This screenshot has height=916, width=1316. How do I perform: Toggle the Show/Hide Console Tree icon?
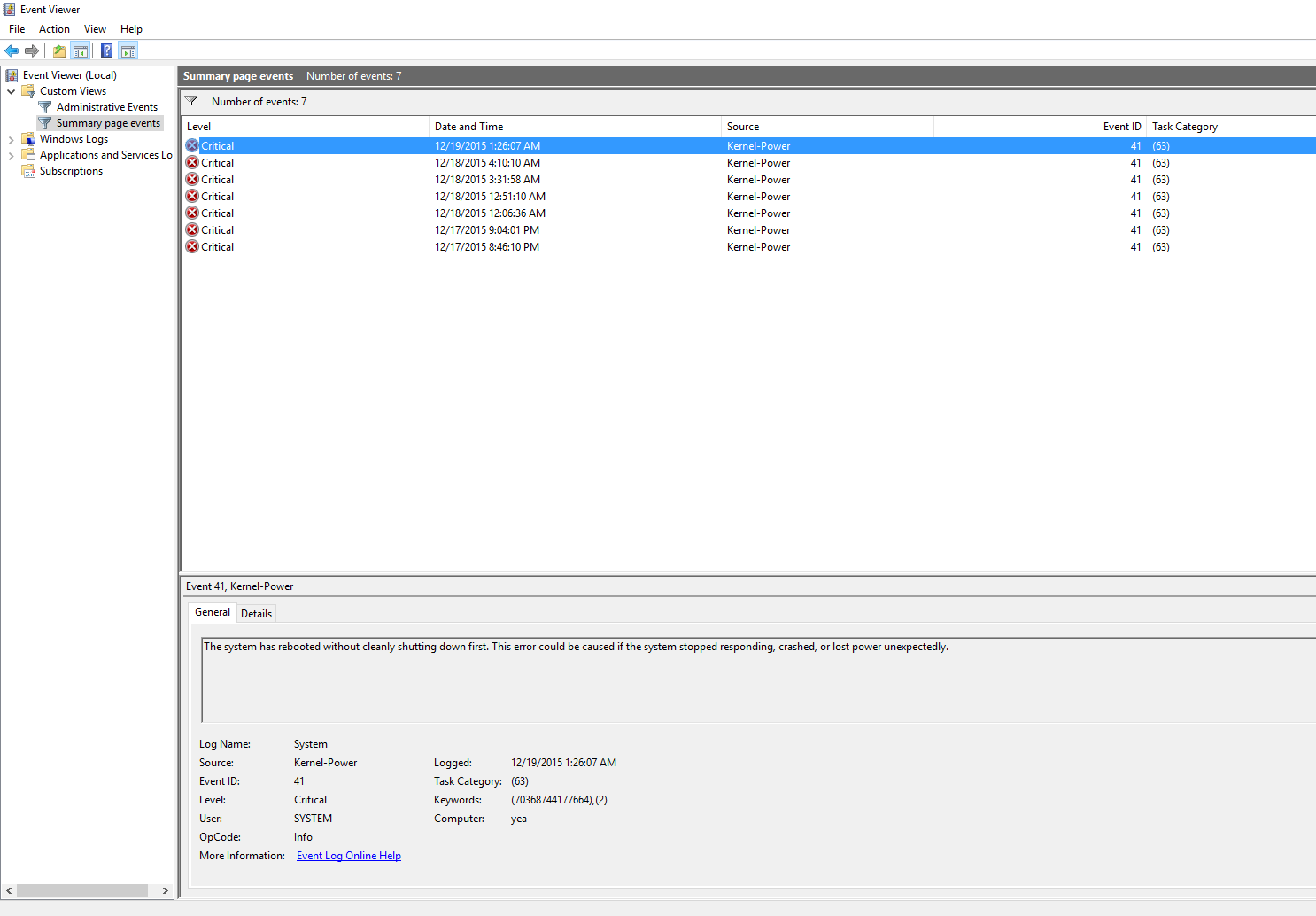81,50
